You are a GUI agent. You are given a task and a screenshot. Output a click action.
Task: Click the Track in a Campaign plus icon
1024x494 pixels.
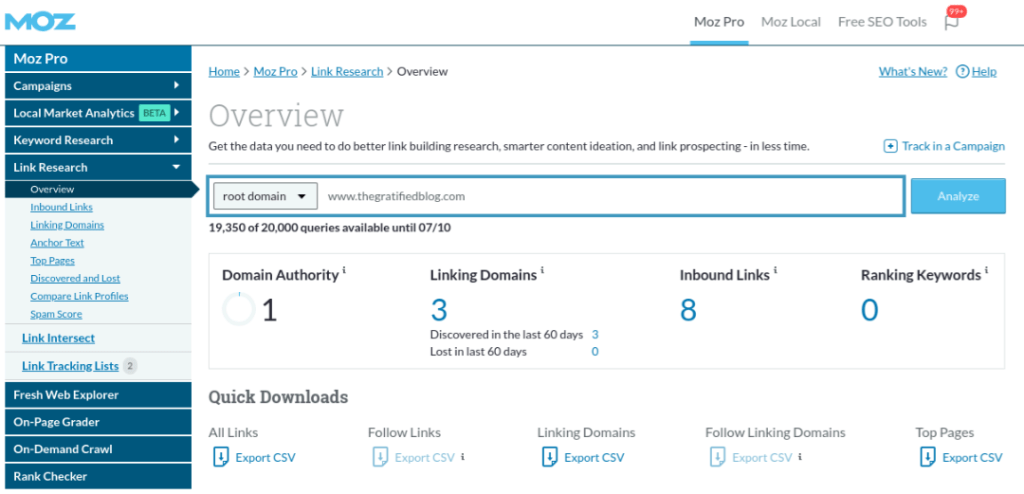coord(890,146)
